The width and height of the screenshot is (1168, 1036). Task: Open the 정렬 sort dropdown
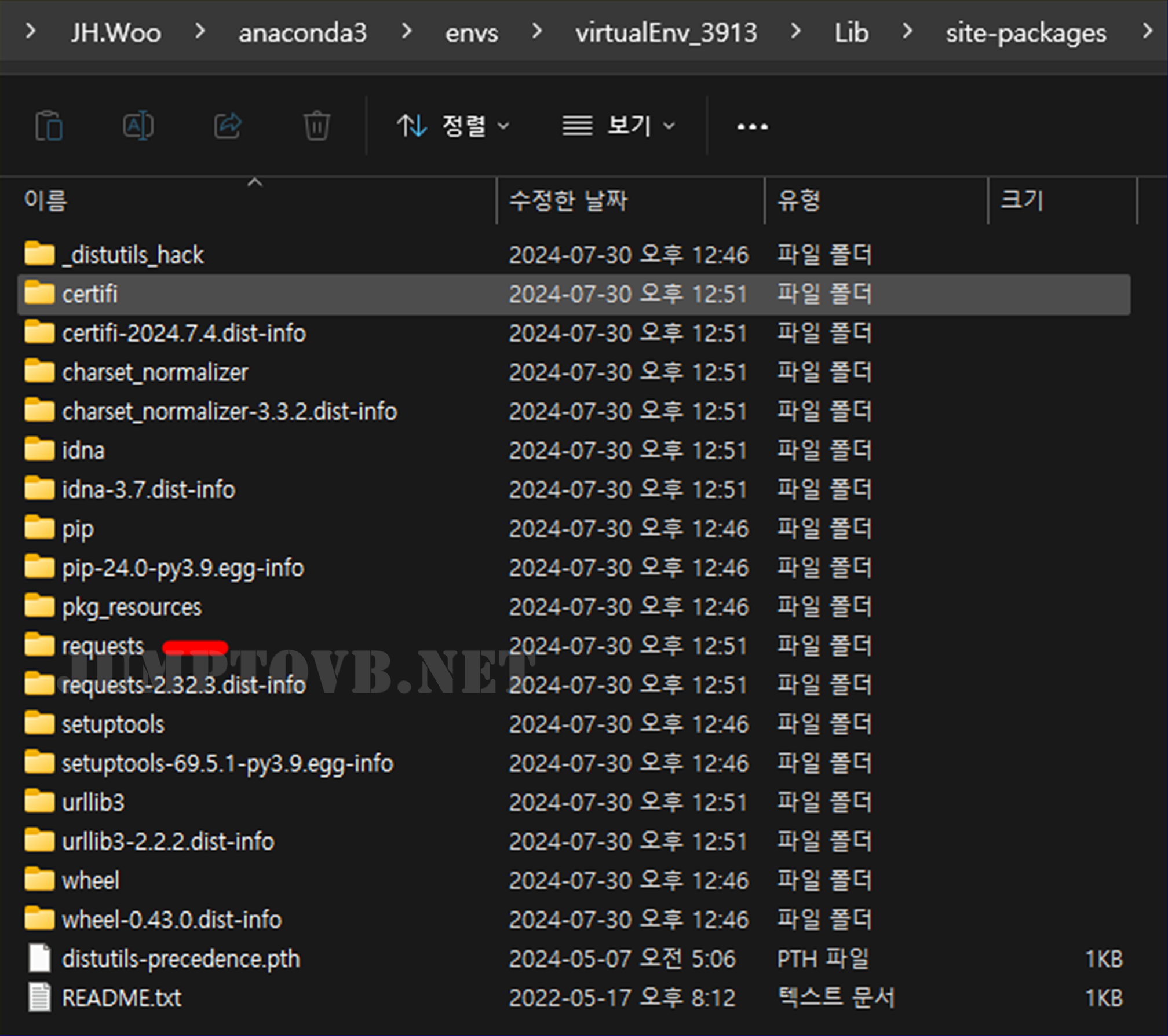[x=453, y=126]
